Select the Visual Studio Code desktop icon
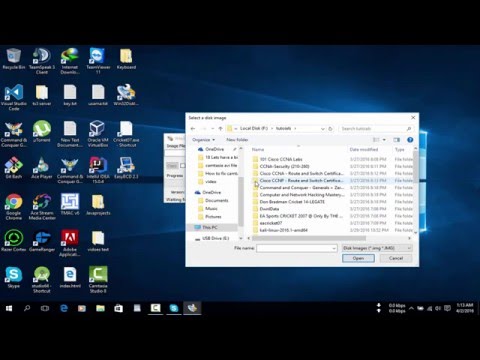Image resolution: width=480 pixels, height=360 pixels. pyautogui.click(x=14, y=97)
